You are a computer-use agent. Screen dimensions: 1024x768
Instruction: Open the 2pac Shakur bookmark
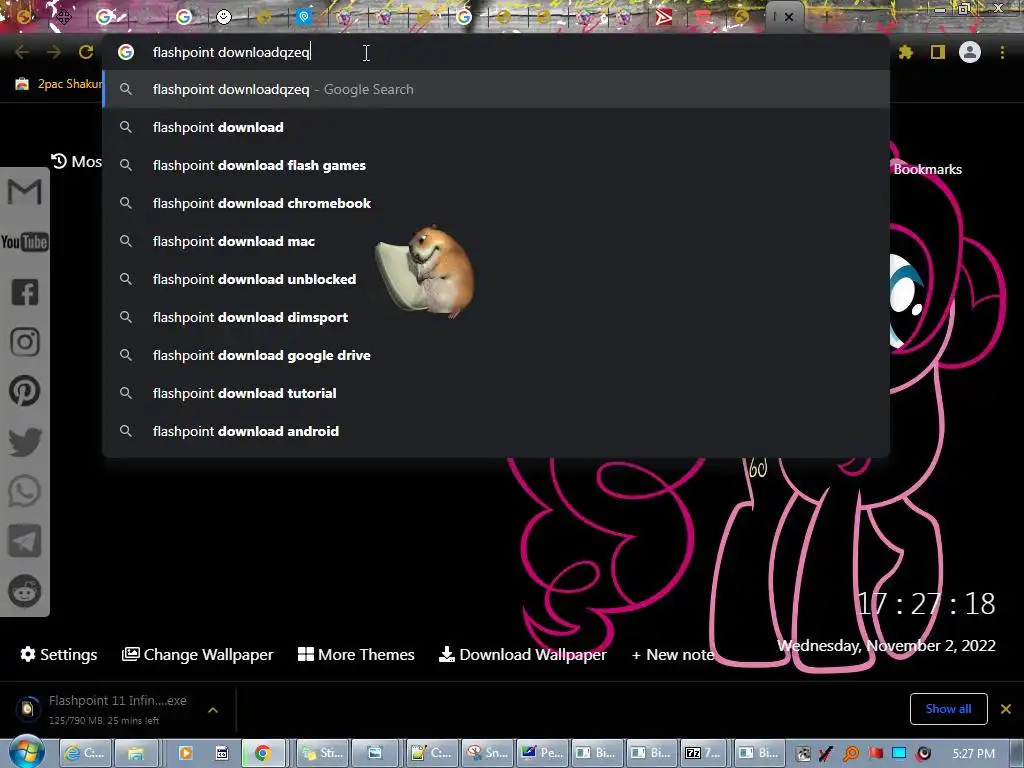coord(59,84)
